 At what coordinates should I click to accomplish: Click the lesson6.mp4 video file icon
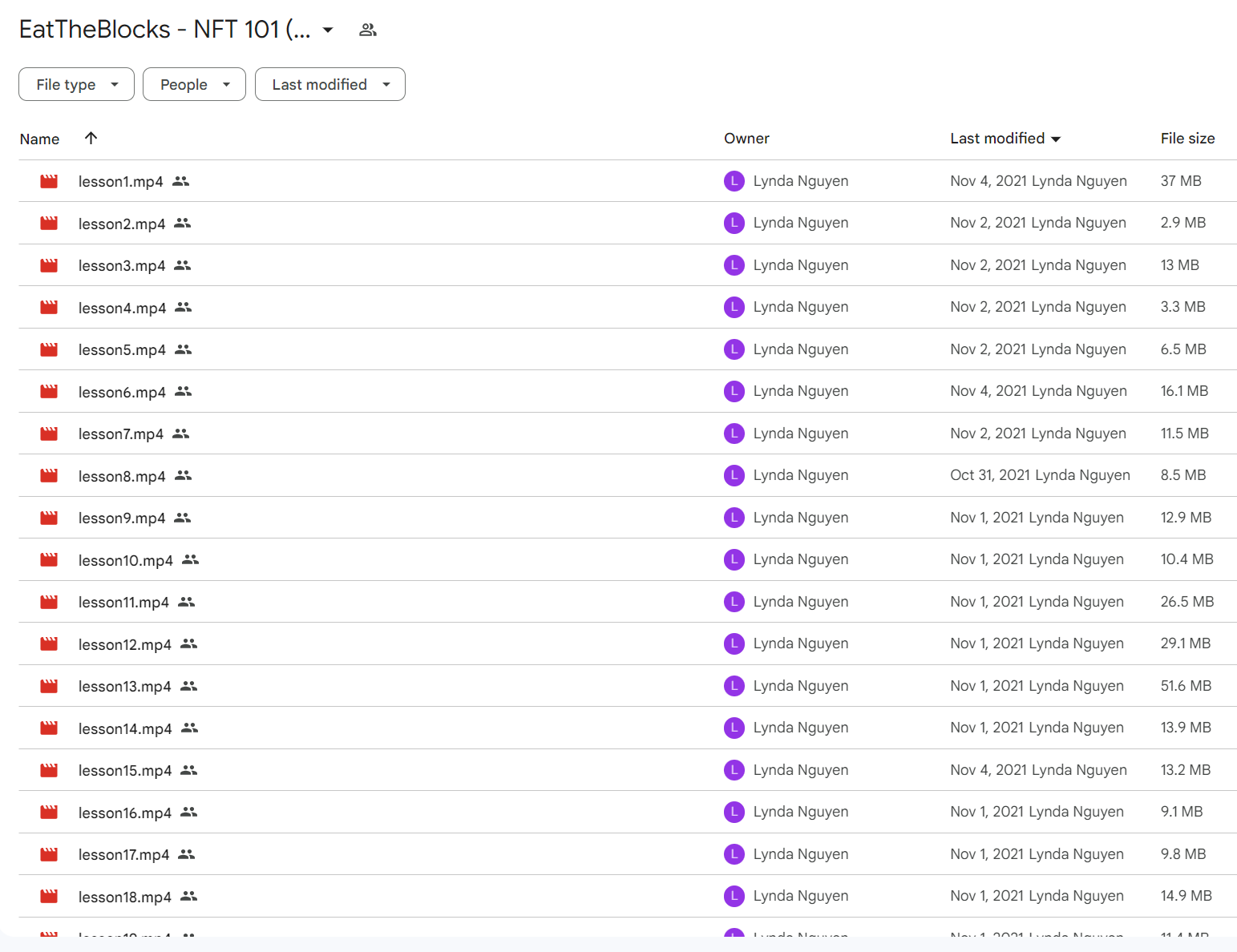49,391
